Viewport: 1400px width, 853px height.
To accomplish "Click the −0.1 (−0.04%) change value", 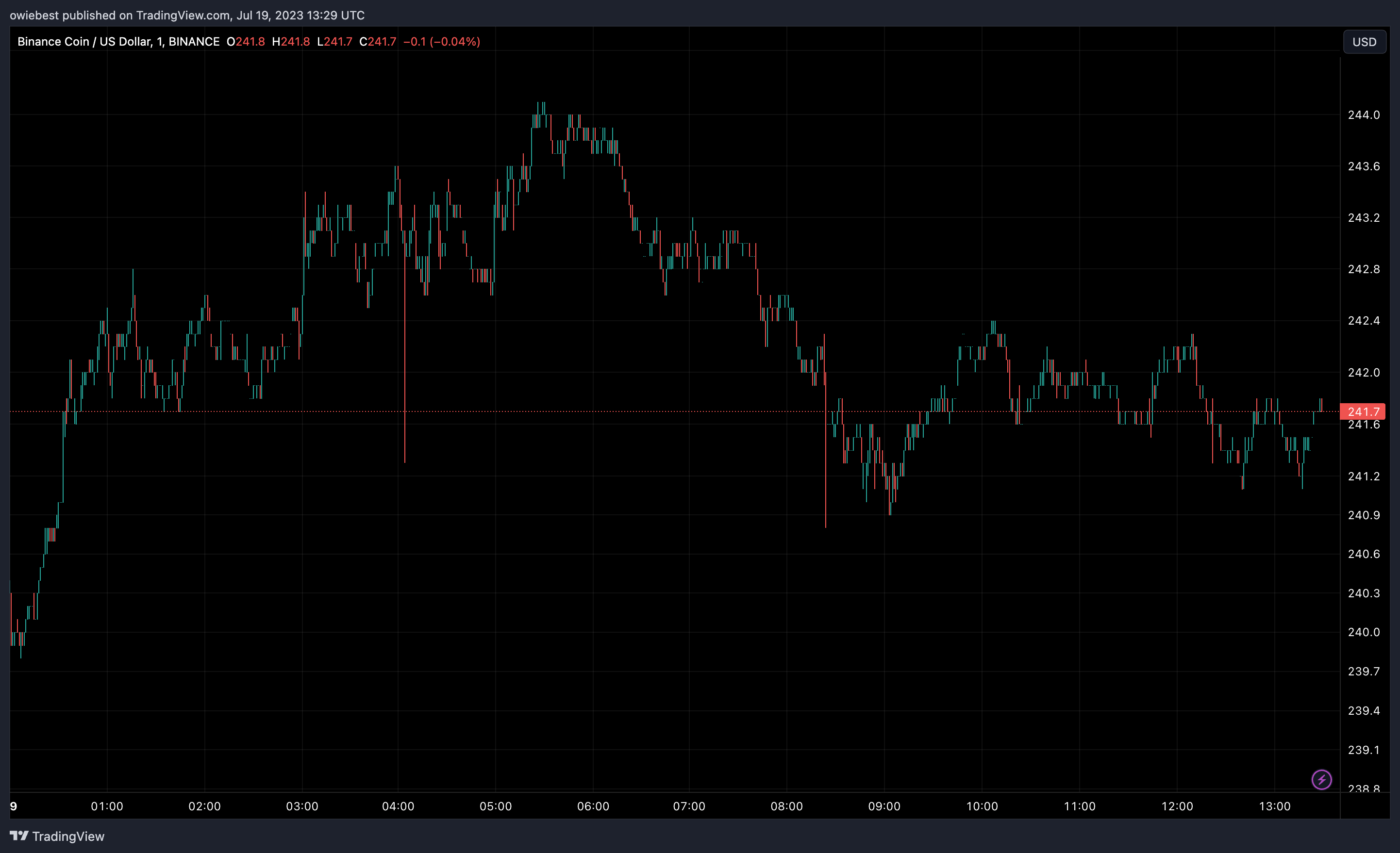I will point(441,41).
